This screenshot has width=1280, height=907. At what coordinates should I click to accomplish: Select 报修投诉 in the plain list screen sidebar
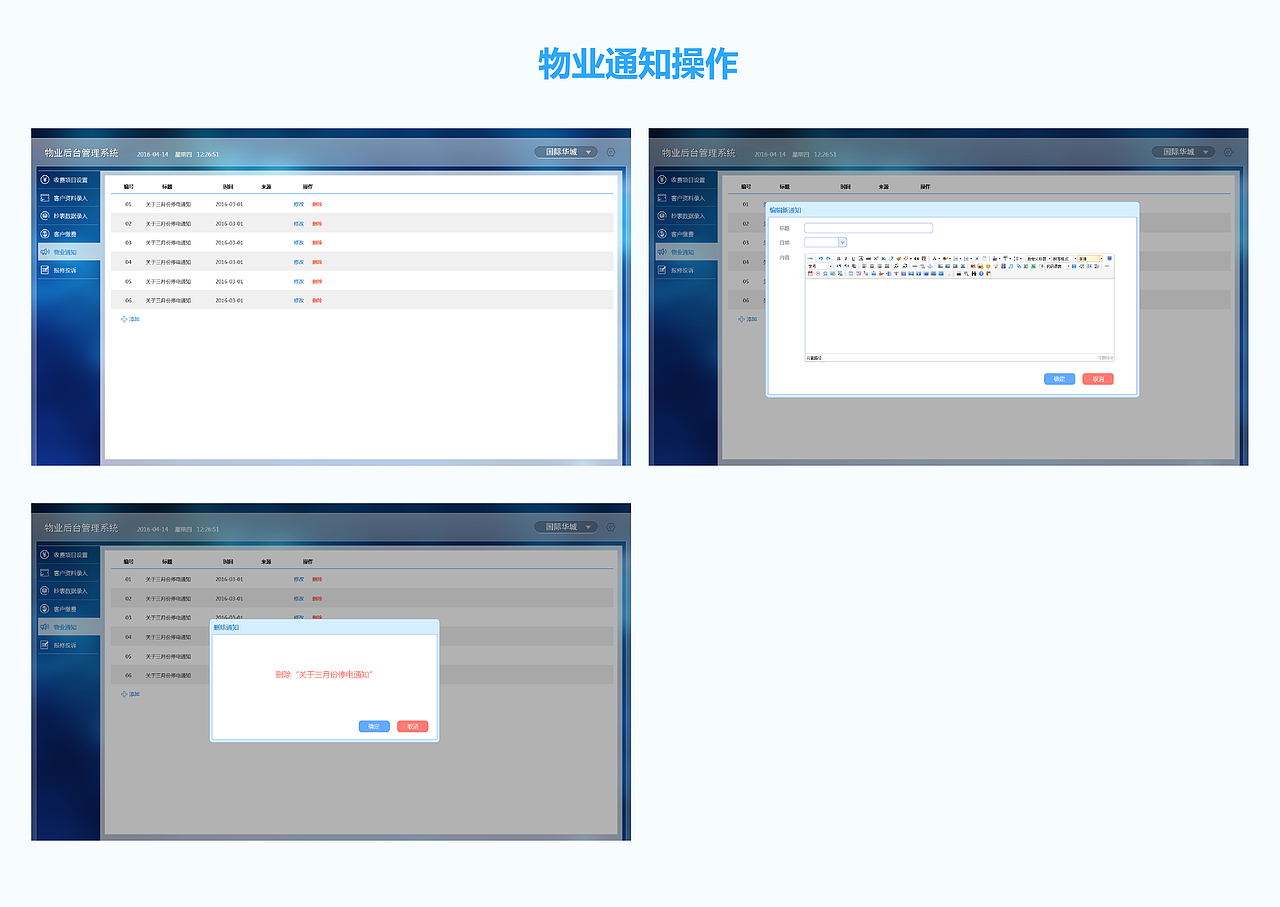pyautogui.click(x=69, y=270)
